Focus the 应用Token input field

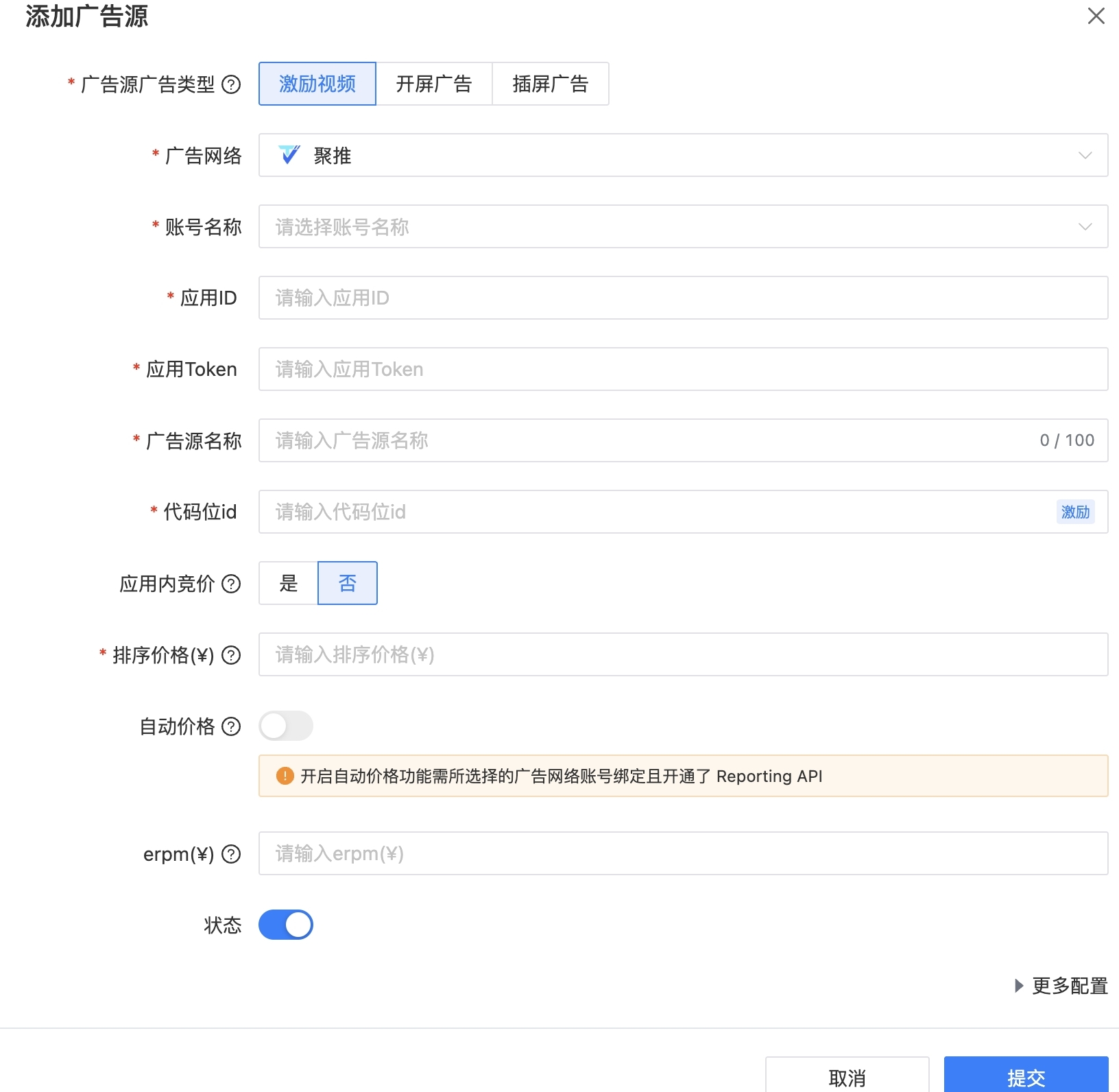[x=683, y=369]
